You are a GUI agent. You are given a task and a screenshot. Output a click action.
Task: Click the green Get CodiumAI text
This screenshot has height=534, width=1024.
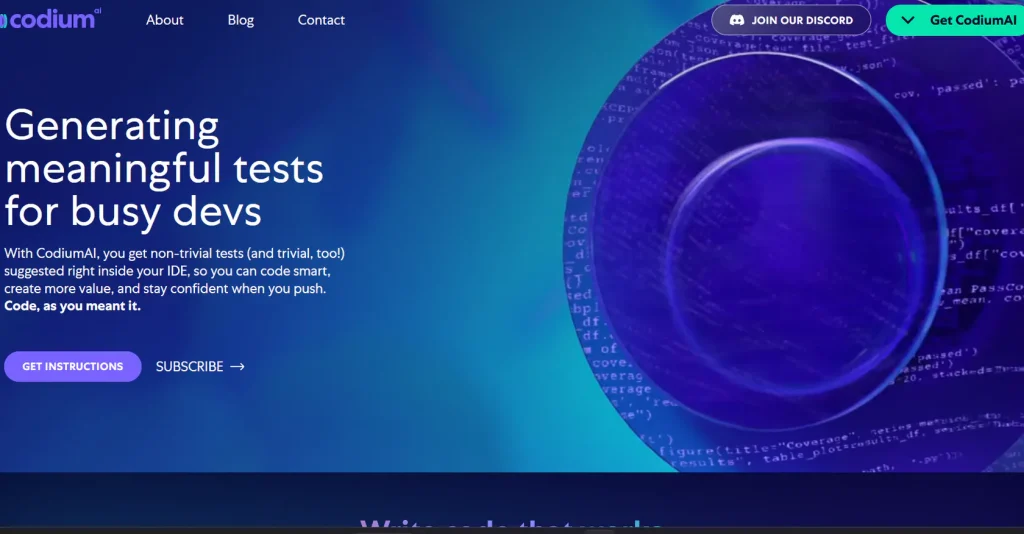click(972, 20)
